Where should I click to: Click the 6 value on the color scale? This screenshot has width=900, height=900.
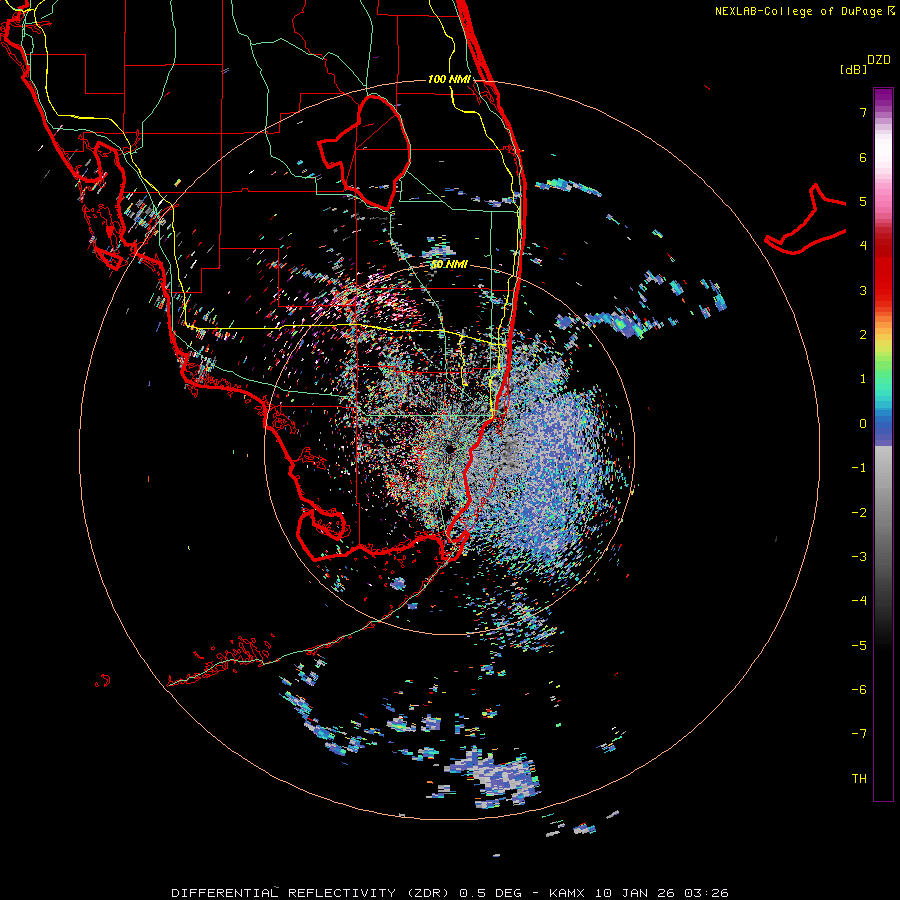[863, 157]
